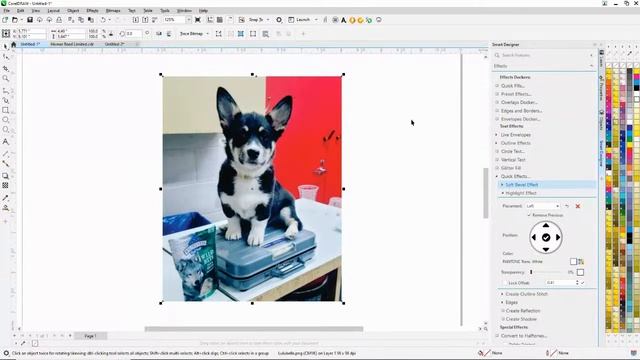Click the Save disk icon
640x360 pixels.
click(30, 20)
